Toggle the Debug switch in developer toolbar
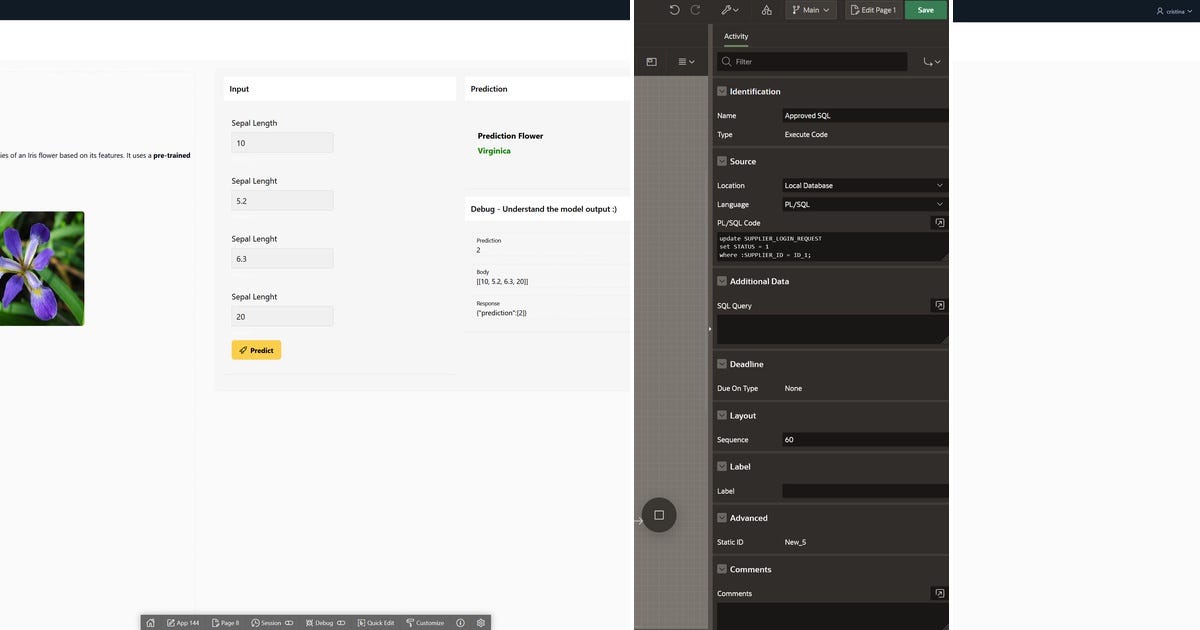This screenshot has width=1200, height=630. pyautogui.click(x=340, y=622)
